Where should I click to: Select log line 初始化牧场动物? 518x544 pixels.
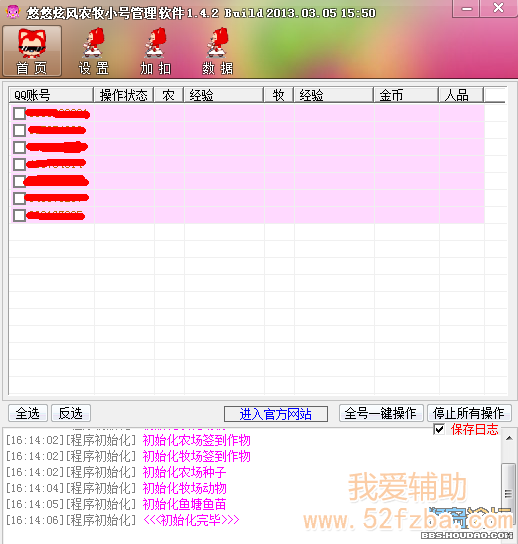point(184,488)
